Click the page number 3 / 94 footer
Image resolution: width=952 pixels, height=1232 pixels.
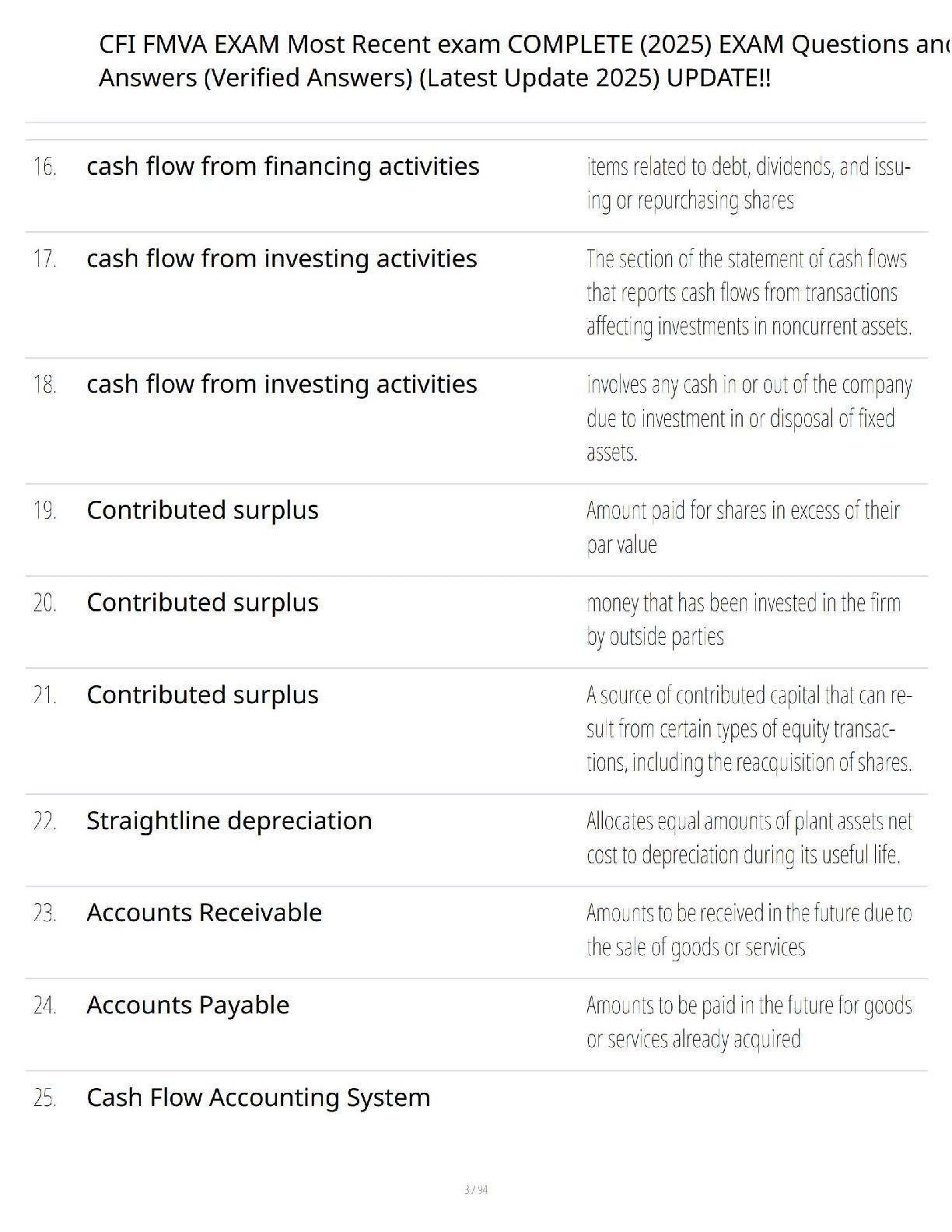[475, 1189]
